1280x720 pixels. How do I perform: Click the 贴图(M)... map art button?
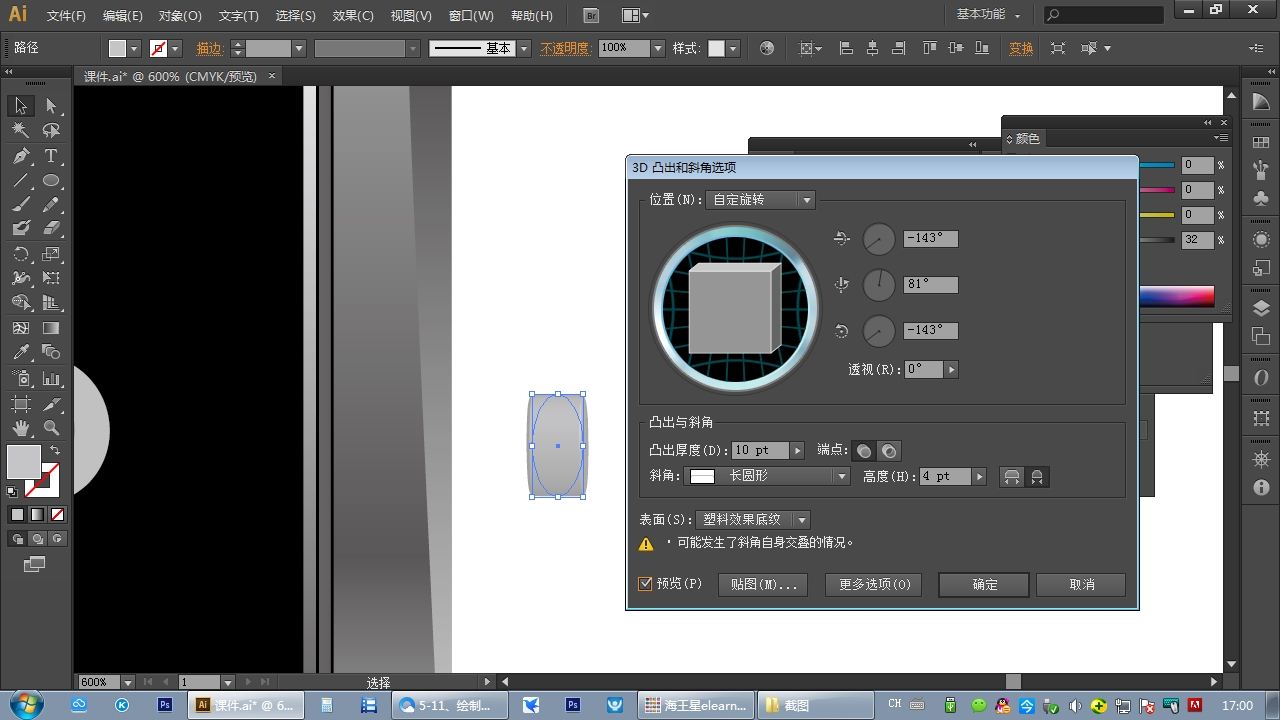pos(763,584)
